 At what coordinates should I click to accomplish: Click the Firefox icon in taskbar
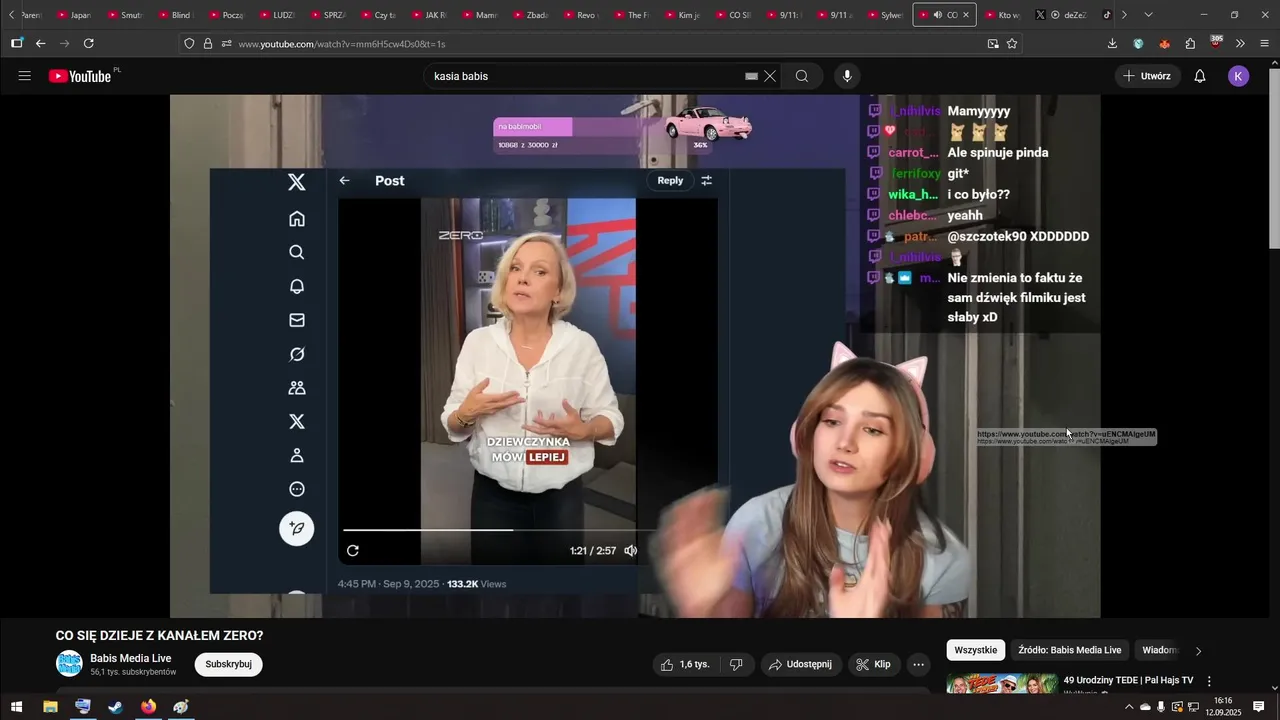click(148, 707)
